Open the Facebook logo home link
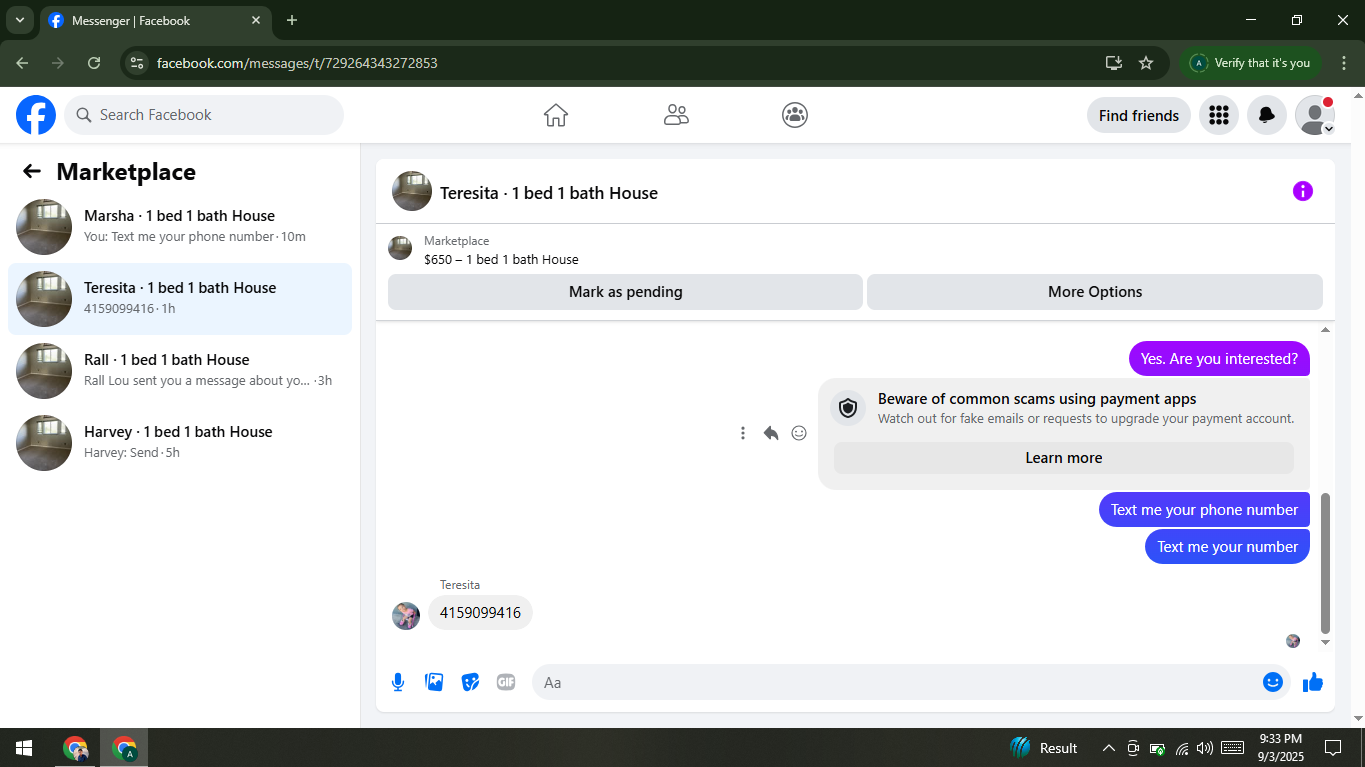1365x767 pixels. tap(36, 115)
